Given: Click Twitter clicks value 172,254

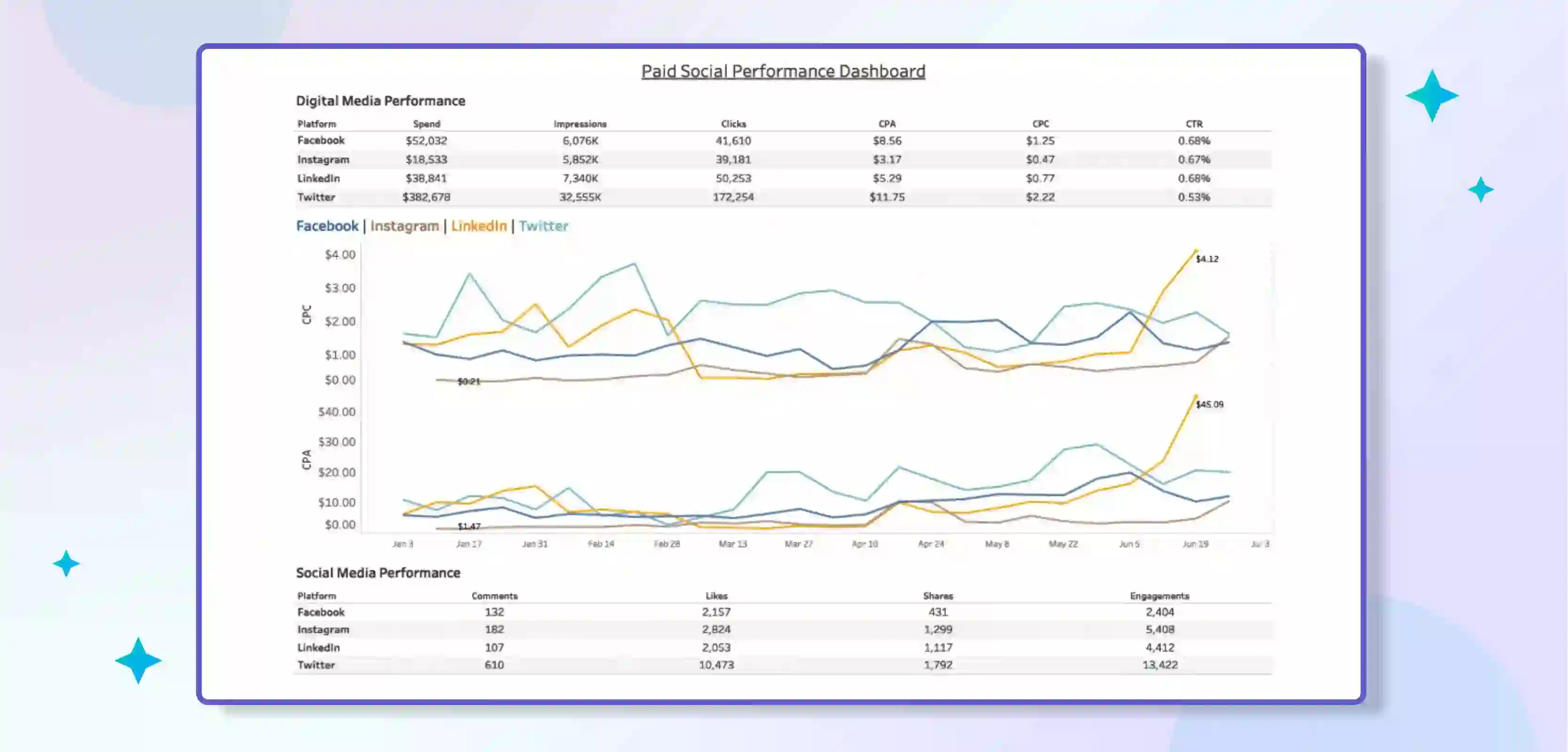Looking at the screenshot, I should (734, 197).
